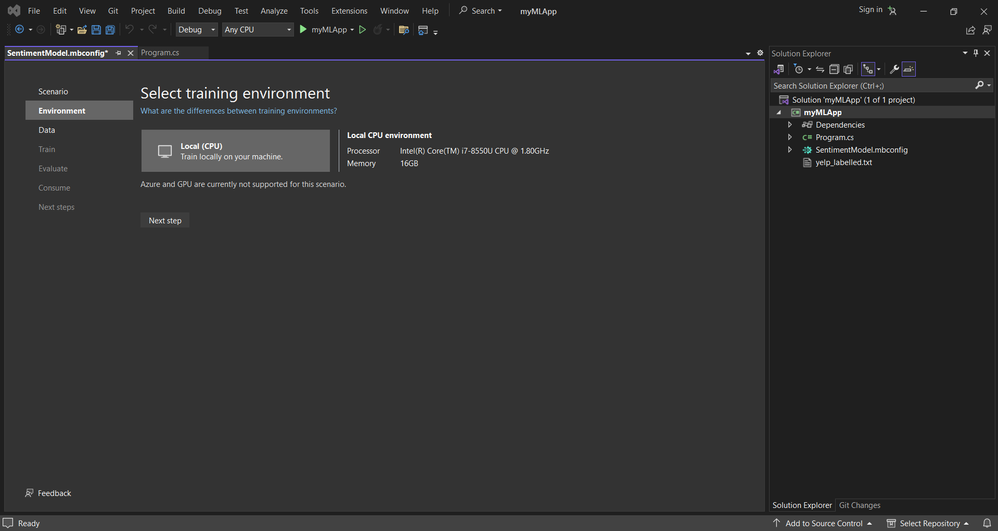Open the Git menu
This screenshot has height=531, width=998.
tap(113, 11)
